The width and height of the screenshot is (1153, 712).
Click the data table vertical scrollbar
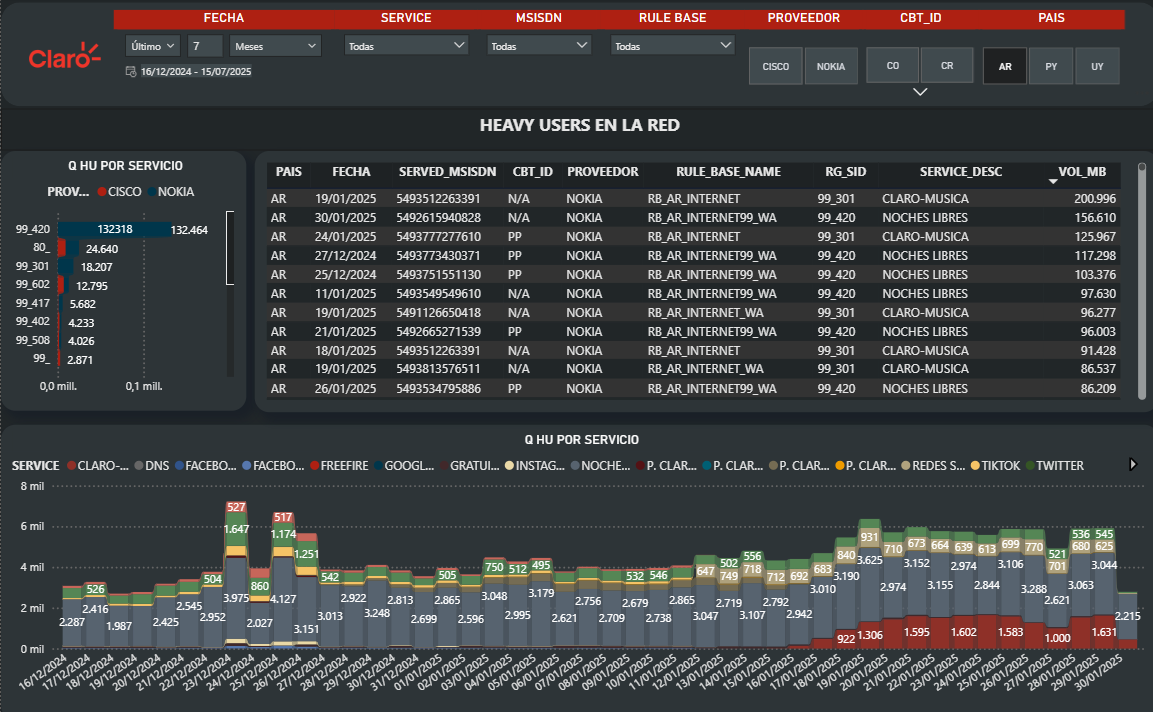point(1142,281)
